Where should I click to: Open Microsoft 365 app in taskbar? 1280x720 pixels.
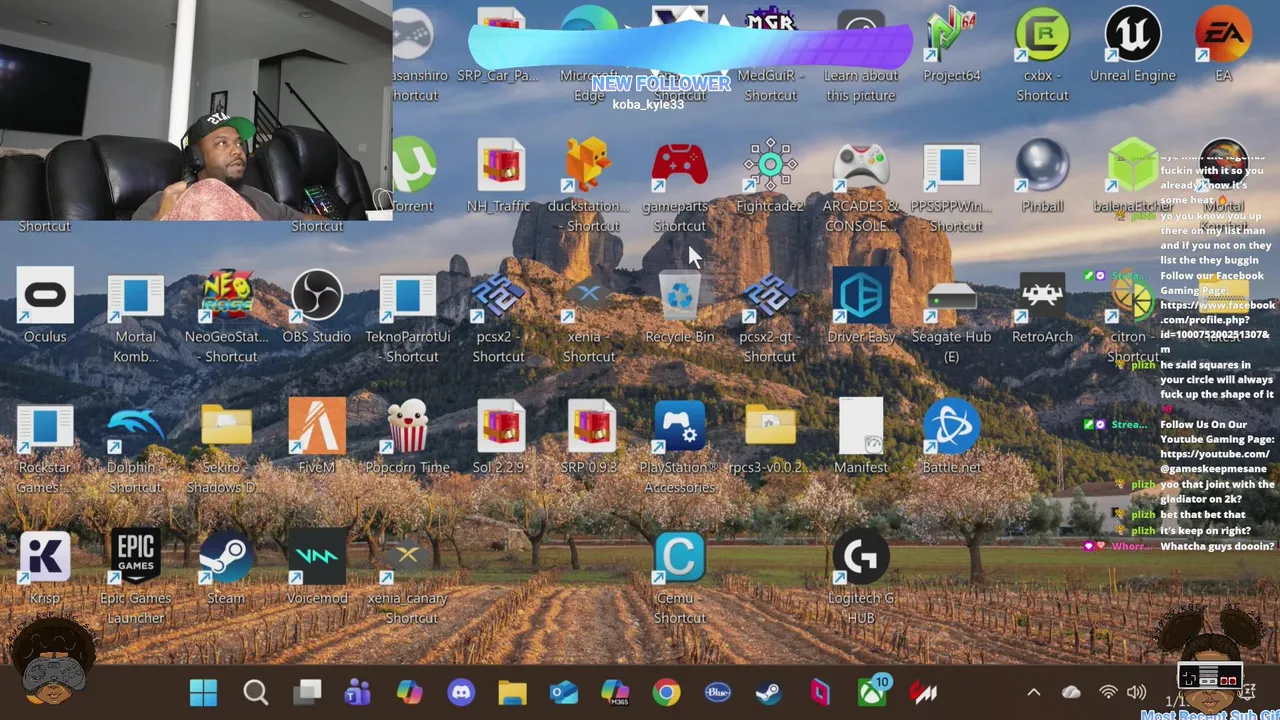pyautogui.click(x=615, y=692)
